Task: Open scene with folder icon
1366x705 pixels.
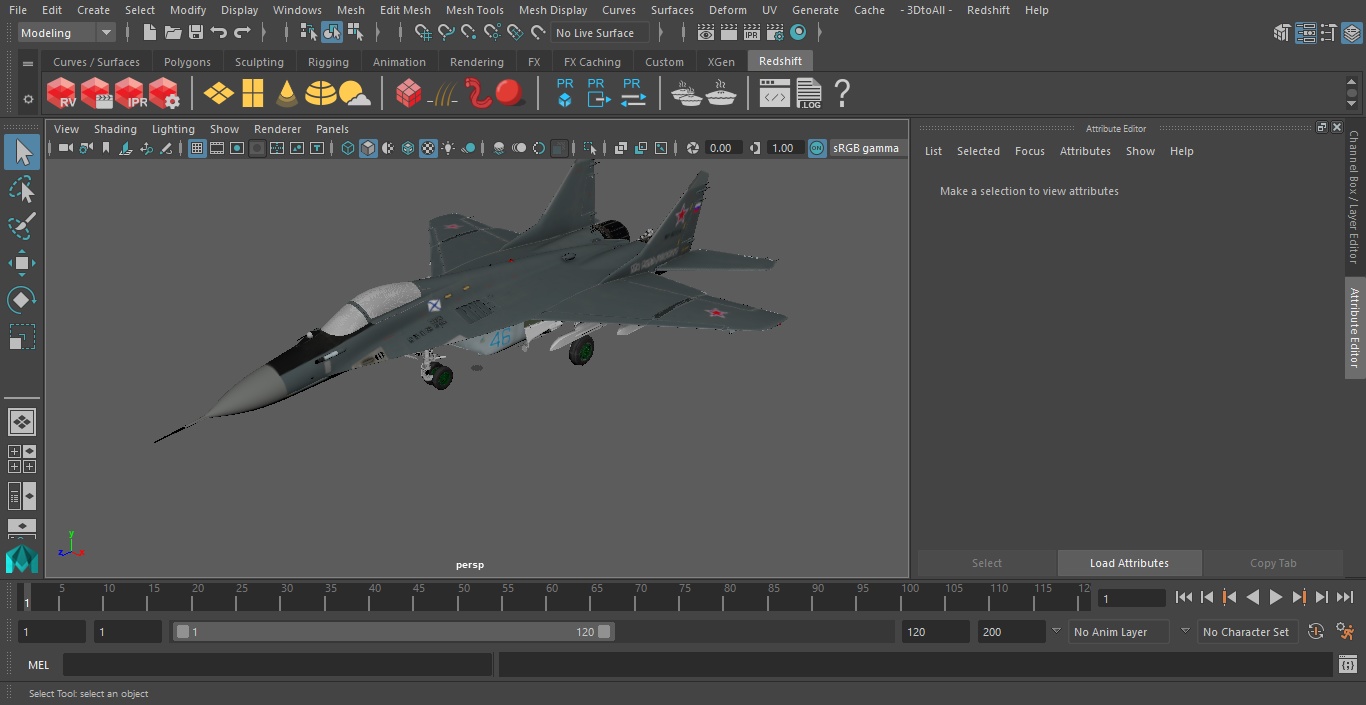Action: (173, 33)
